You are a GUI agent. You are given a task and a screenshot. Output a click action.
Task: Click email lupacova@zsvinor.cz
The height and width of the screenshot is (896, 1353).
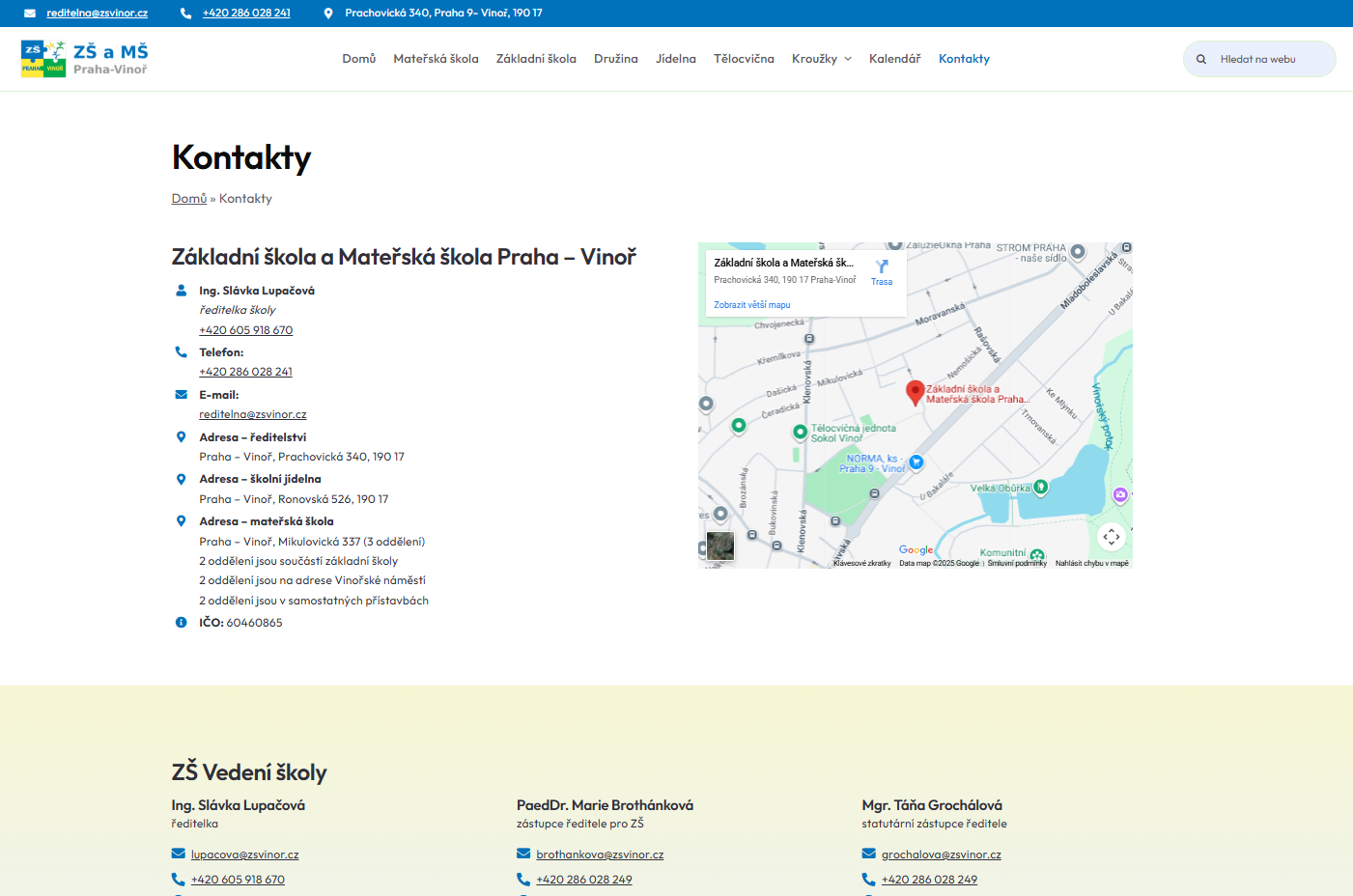point(244,854)
